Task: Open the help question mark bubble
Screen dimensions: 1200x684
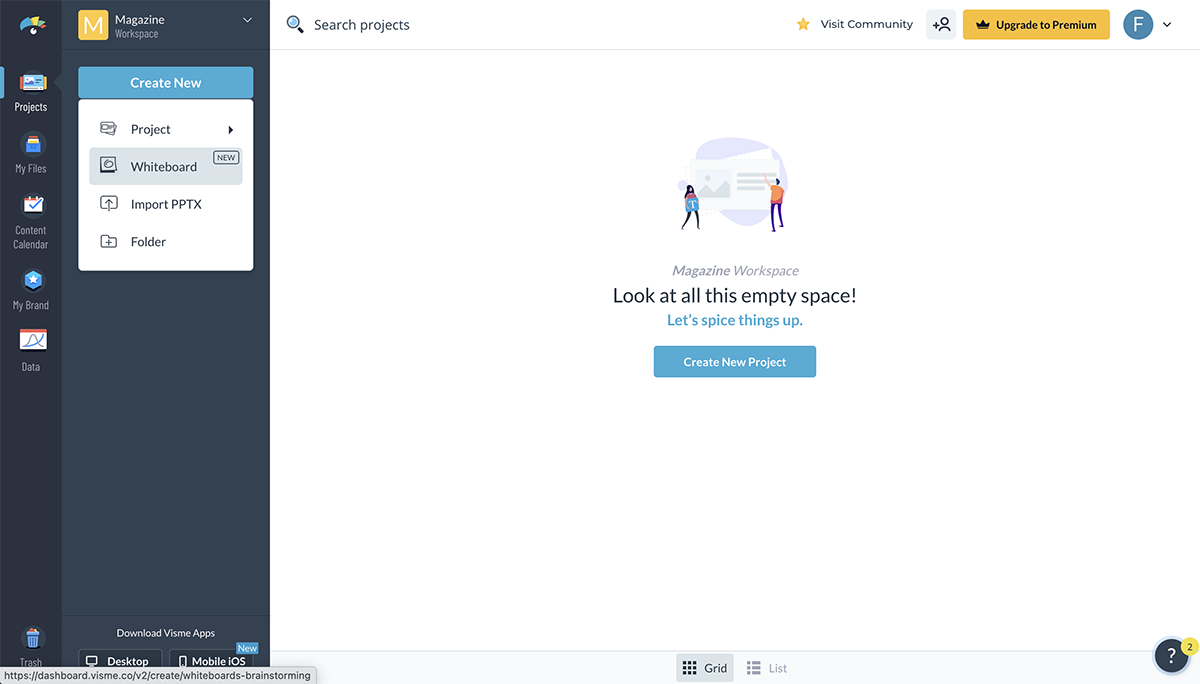Action: coord(1171,656)
